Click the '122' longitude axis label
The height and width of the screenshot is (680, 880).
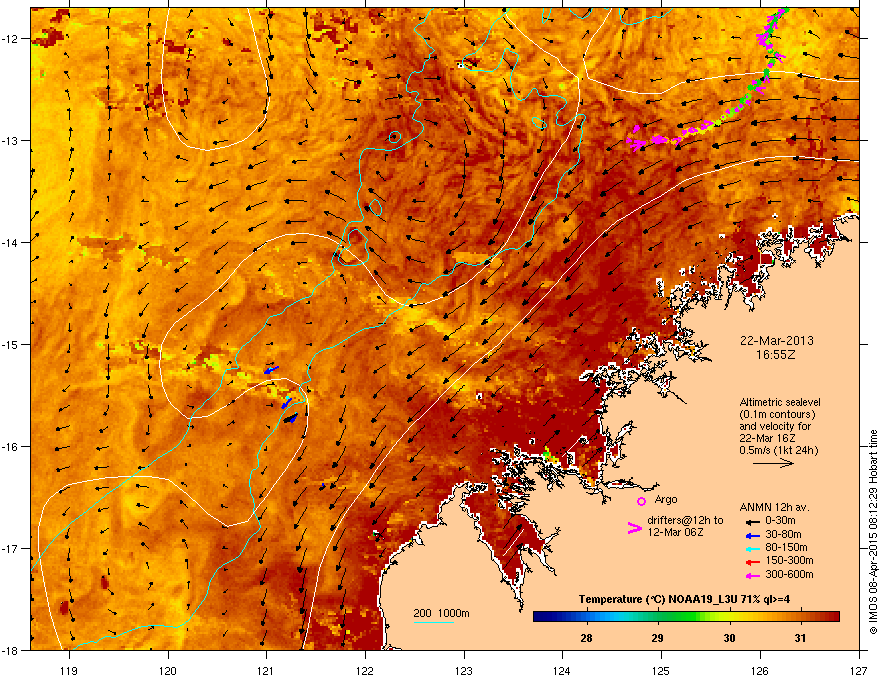(365, 670)
